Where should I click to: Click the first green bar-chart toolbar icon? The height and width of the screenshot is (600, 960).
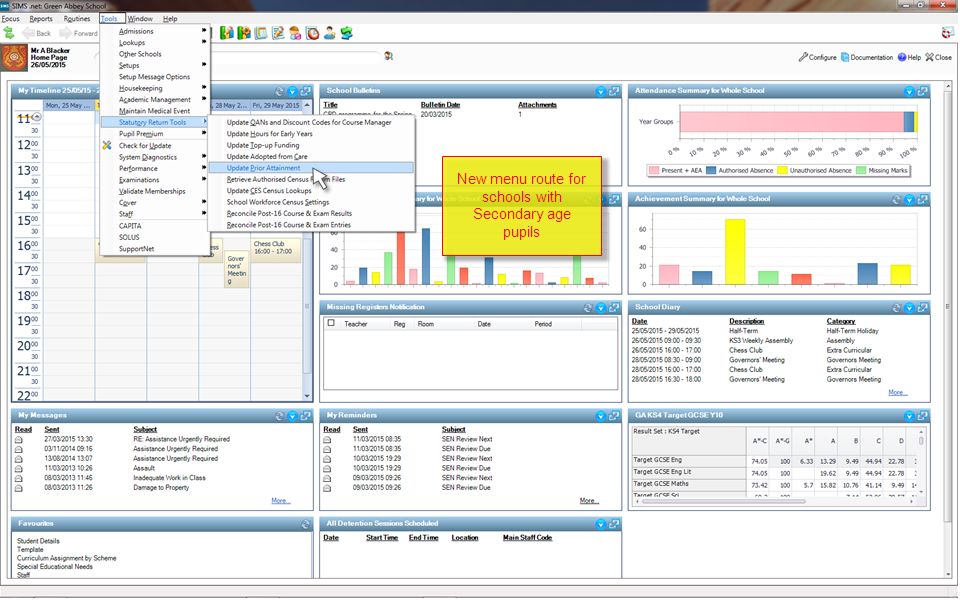227,33
